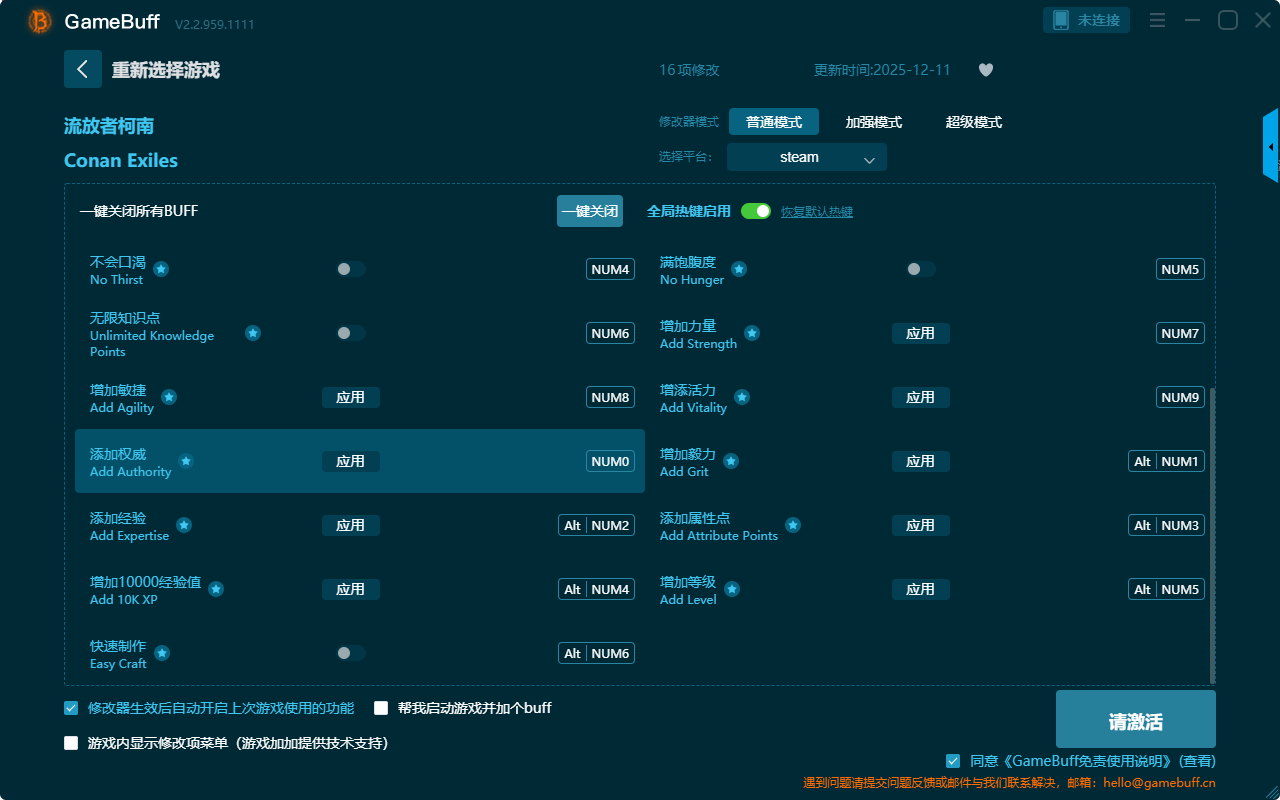Click the phone connection status icon
This screenshot has height=800, width=1280.
click(1061, 20)
